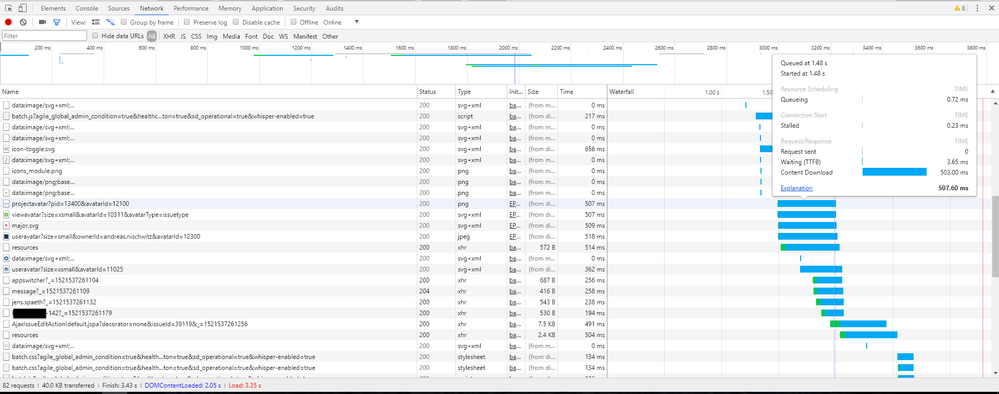Filter requests by Doc type
999x394 pixels.
268,36
